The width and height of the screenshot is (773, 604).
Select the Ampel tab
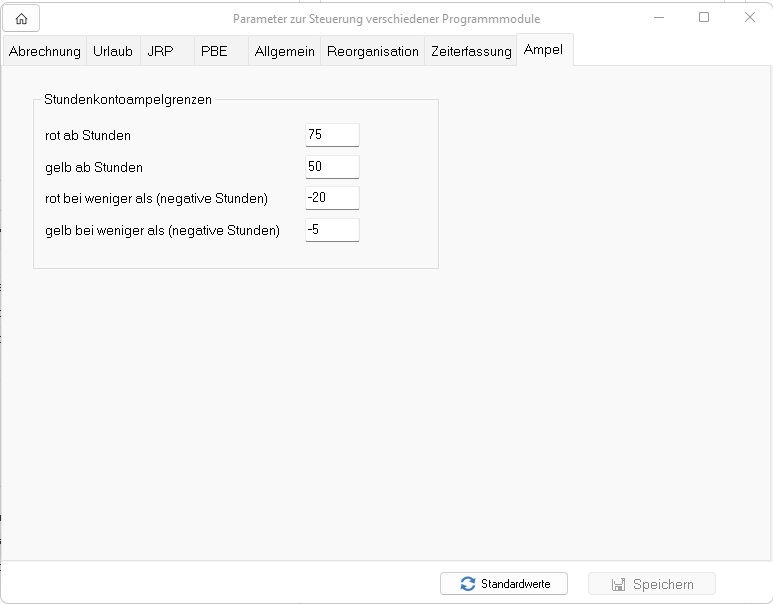(x=543, y=50)
